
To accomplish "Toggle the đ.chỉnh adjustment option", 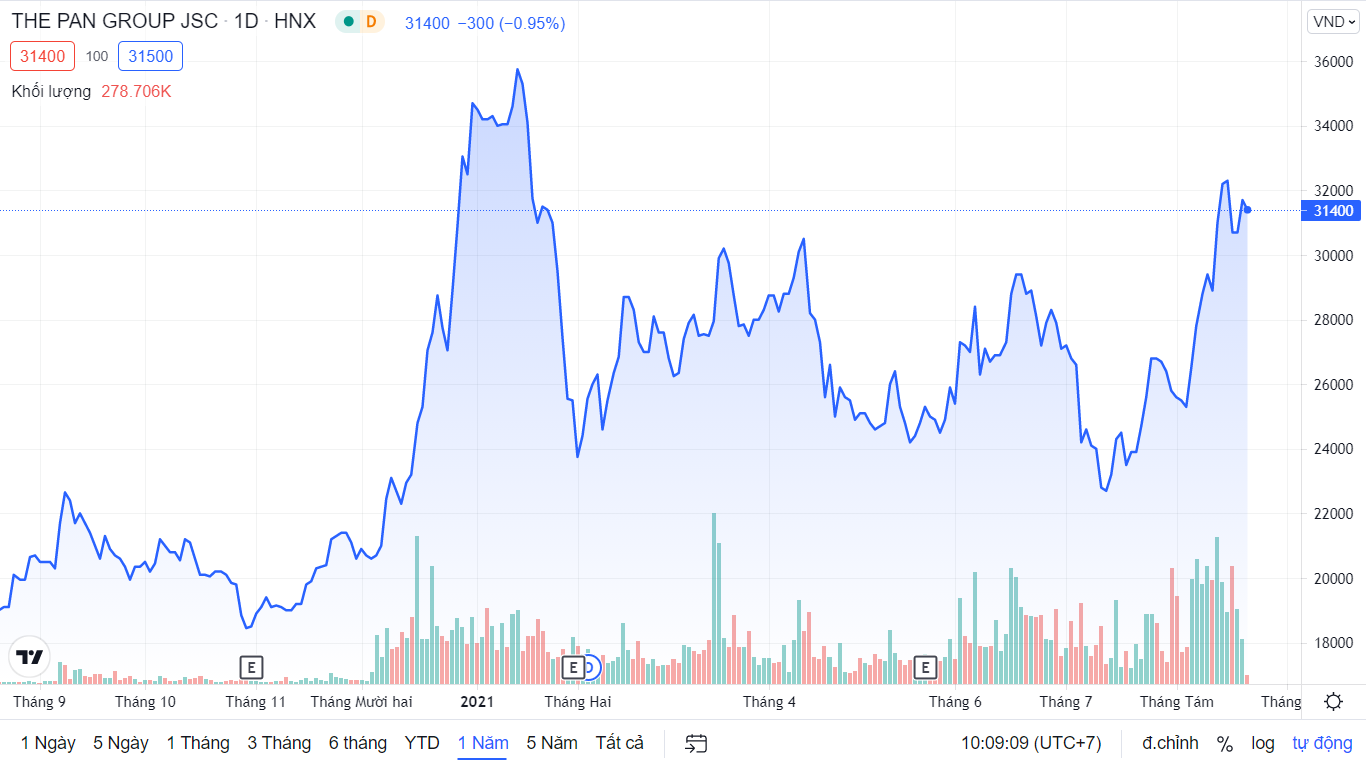I will coord(1170,743).
